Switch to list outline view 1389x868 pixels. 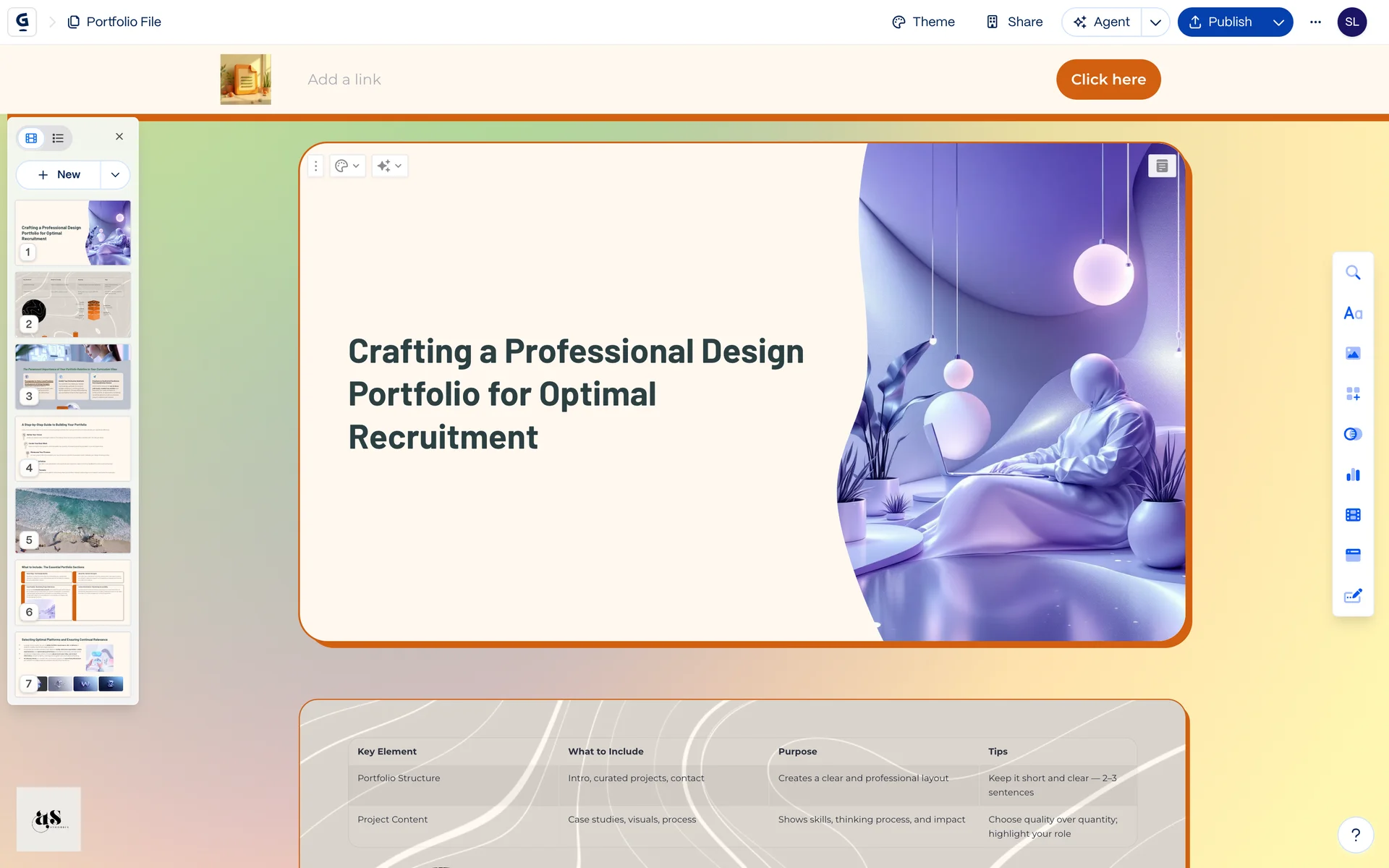(x=58, y=137)
